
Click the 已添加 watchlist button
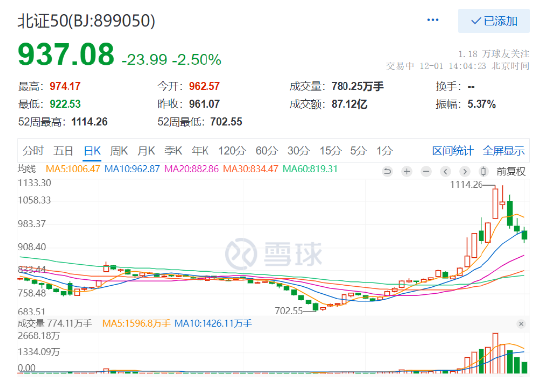coord(494,21)
